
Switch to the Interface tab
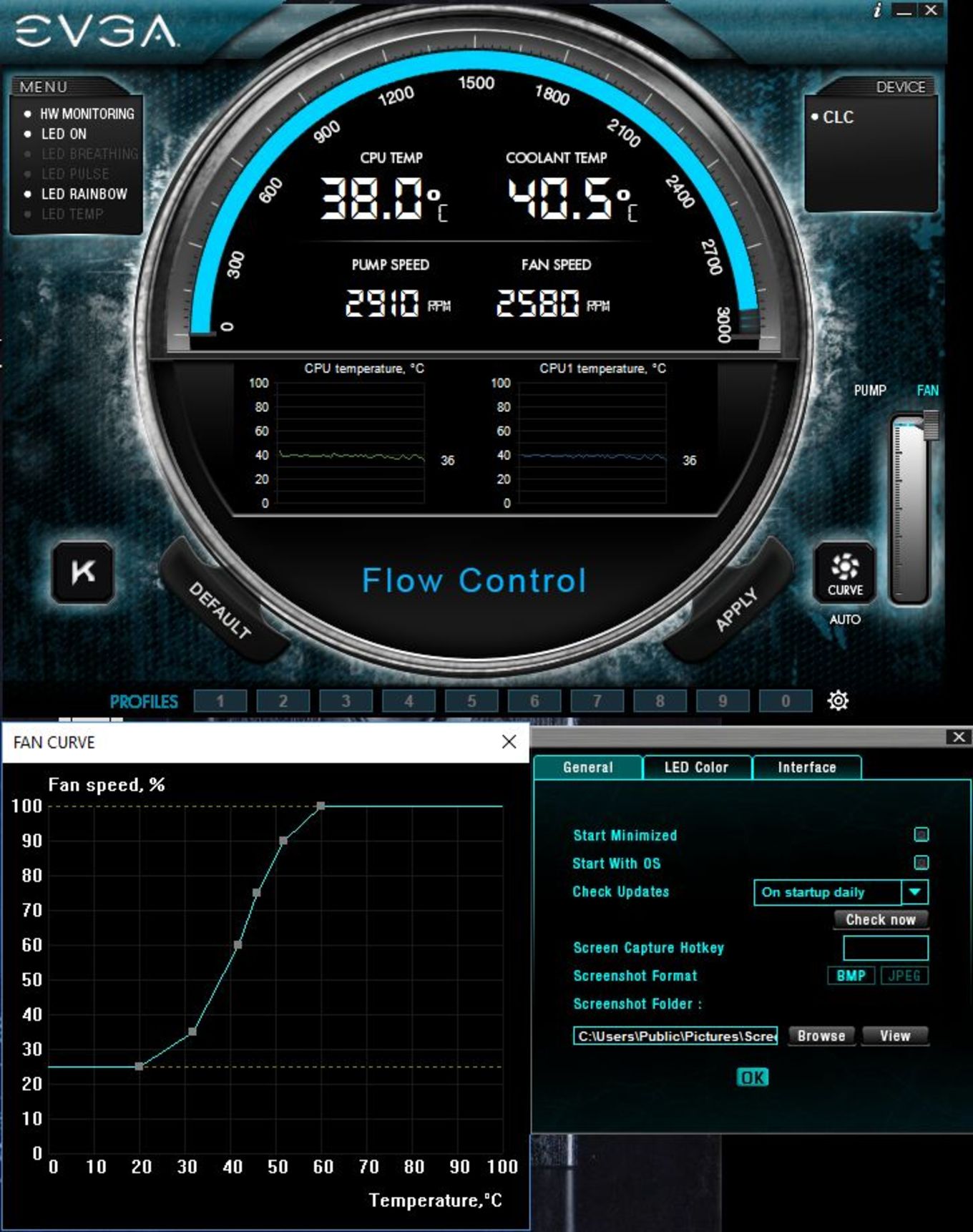click(x=807, y=768)
